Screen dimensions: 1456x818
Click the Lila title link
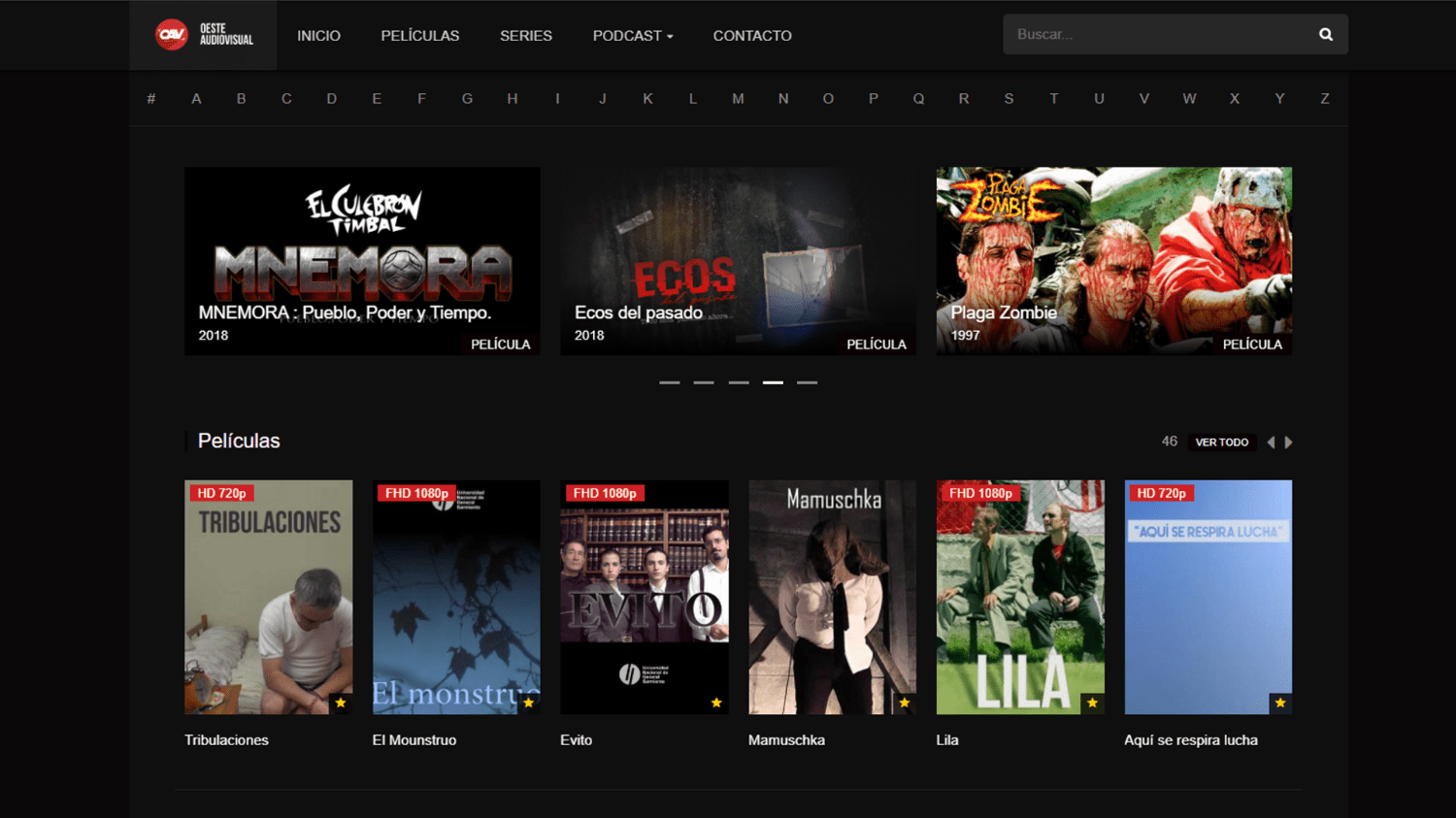tap(947, 740)
